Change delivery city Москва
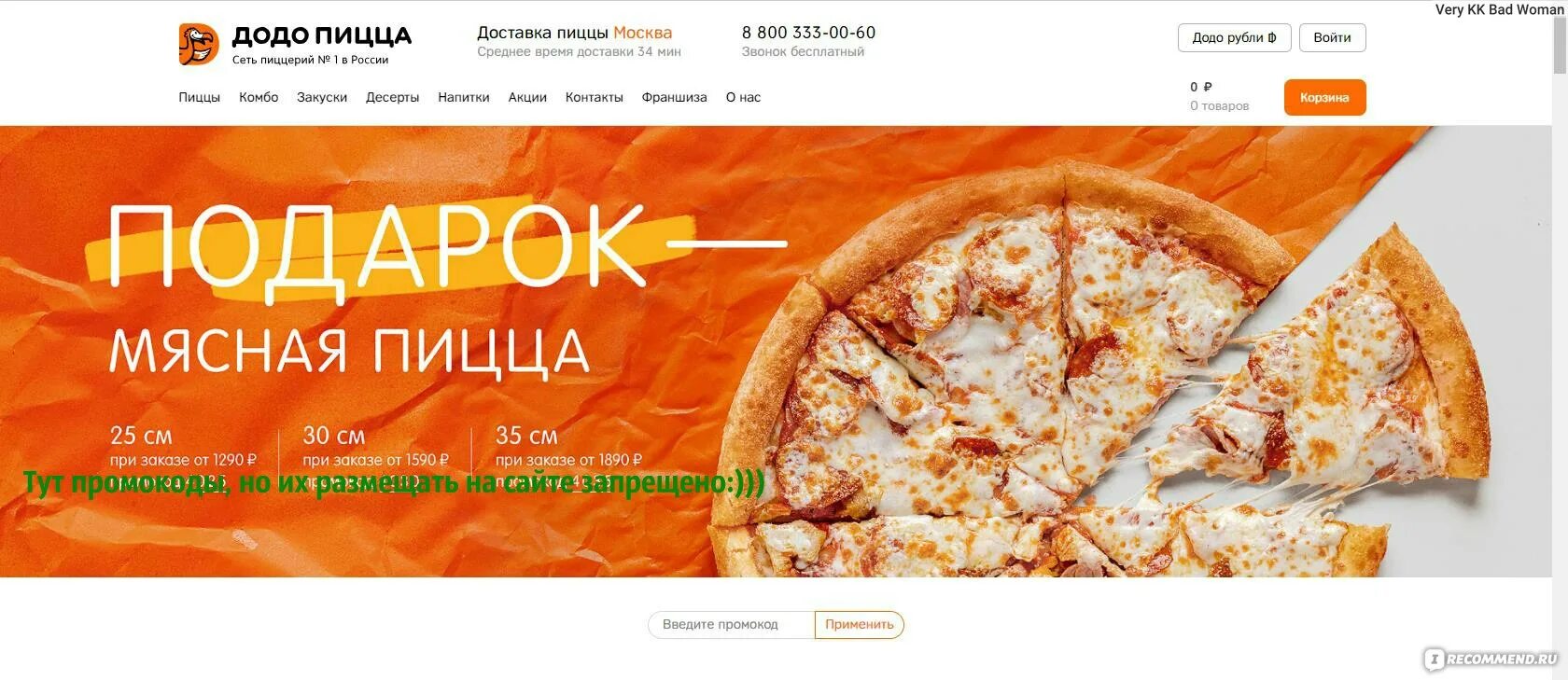This screenshot has height=680, width=1568. click(642, 33)
